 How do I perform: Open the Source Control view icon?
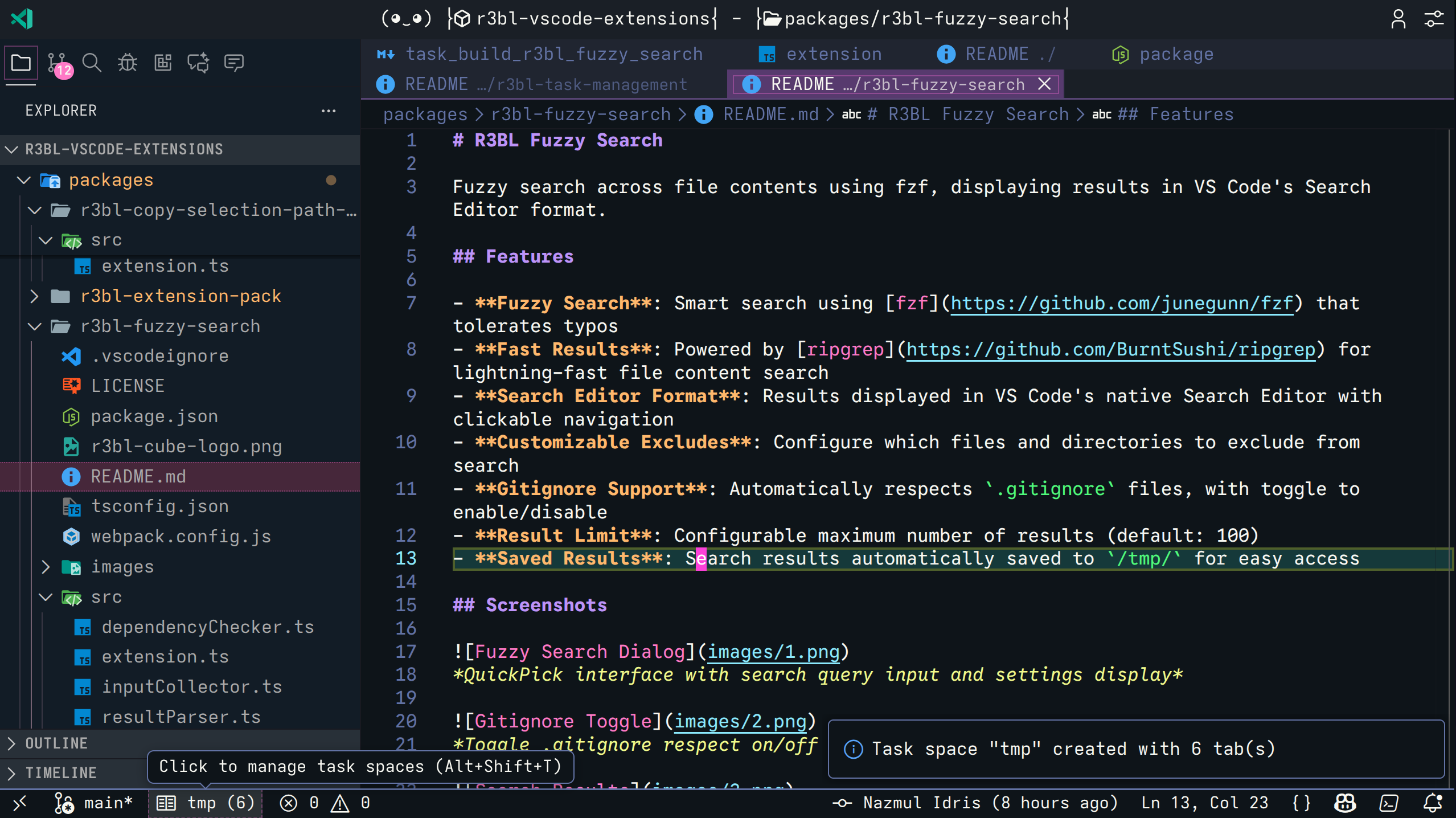click(x=57, y=63)
